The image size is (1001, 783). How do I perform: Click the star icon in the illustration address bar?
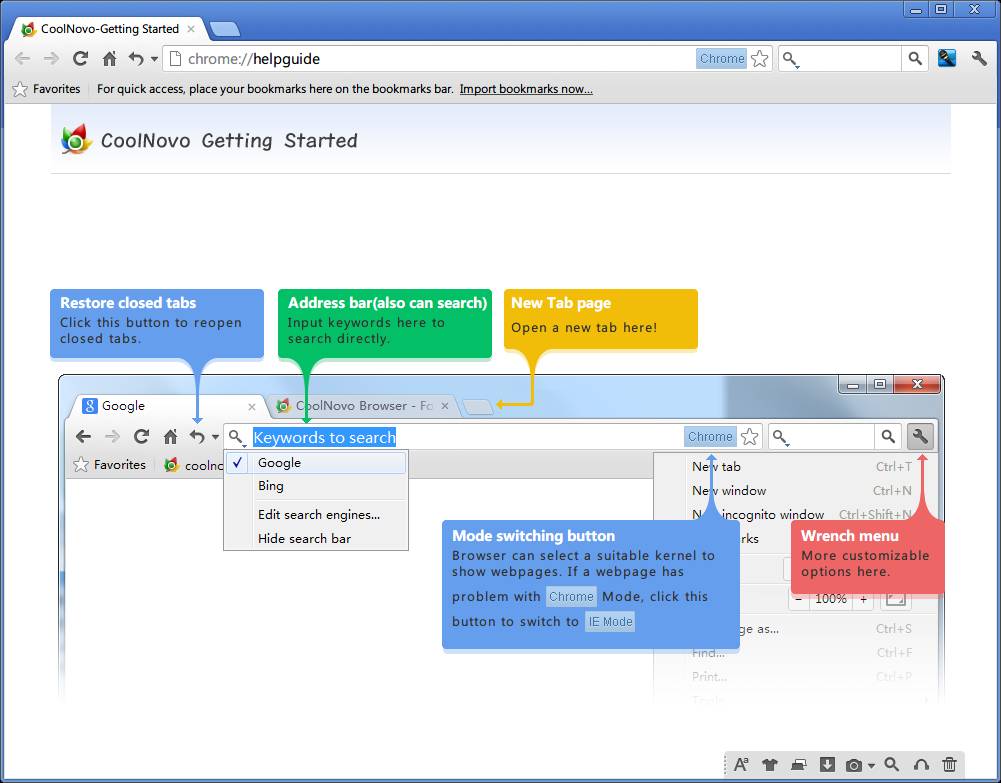point(750,436)
